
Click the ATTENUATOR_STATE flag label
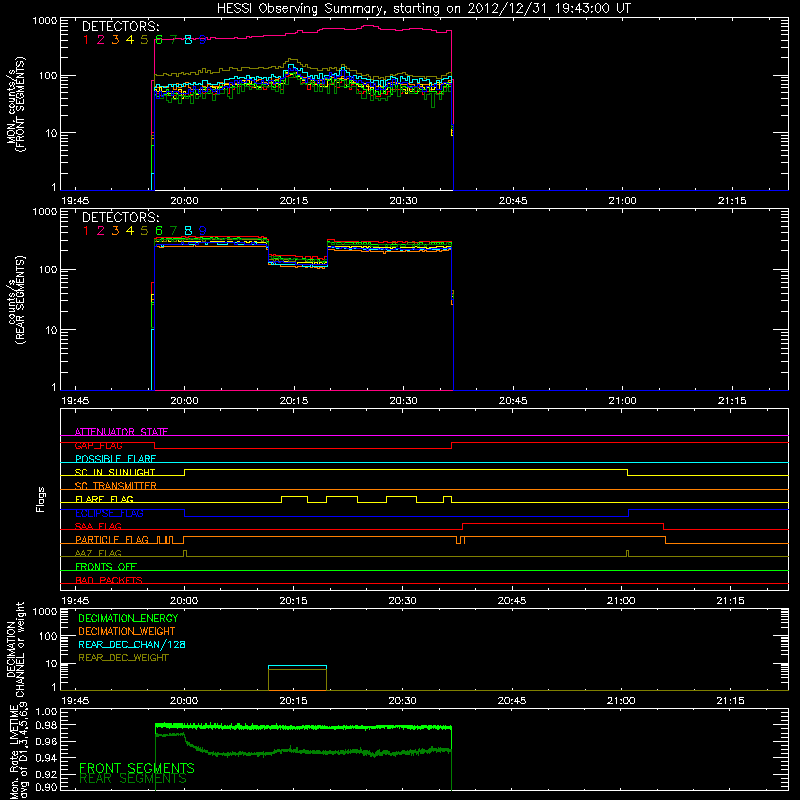click(121, 432)
